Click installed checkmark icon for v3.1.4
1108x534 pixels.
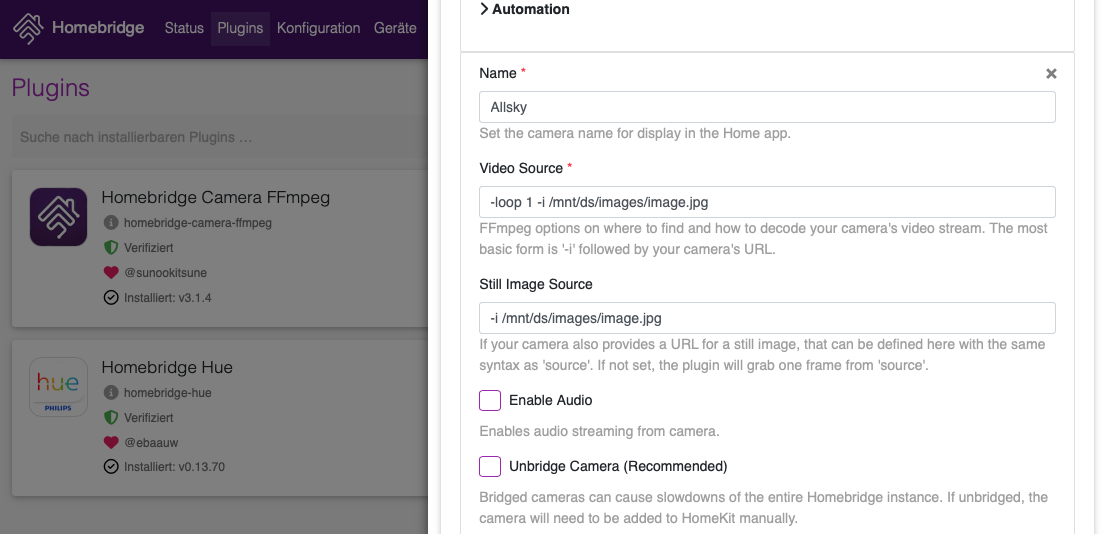tap(111, 297)
